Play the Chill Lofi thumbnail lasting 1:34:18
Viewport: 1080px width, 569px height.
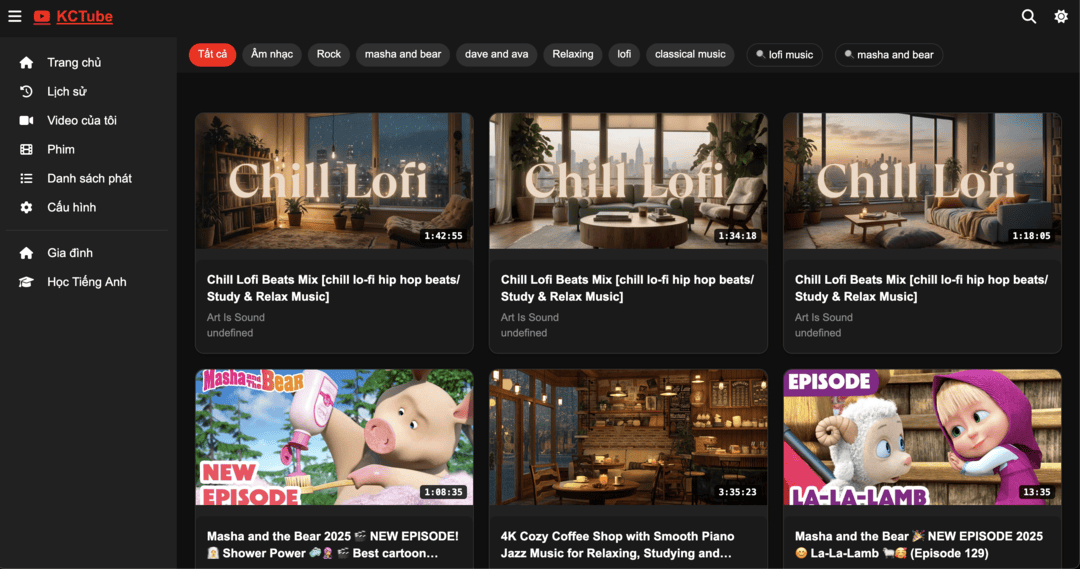(x=628, y=180)
